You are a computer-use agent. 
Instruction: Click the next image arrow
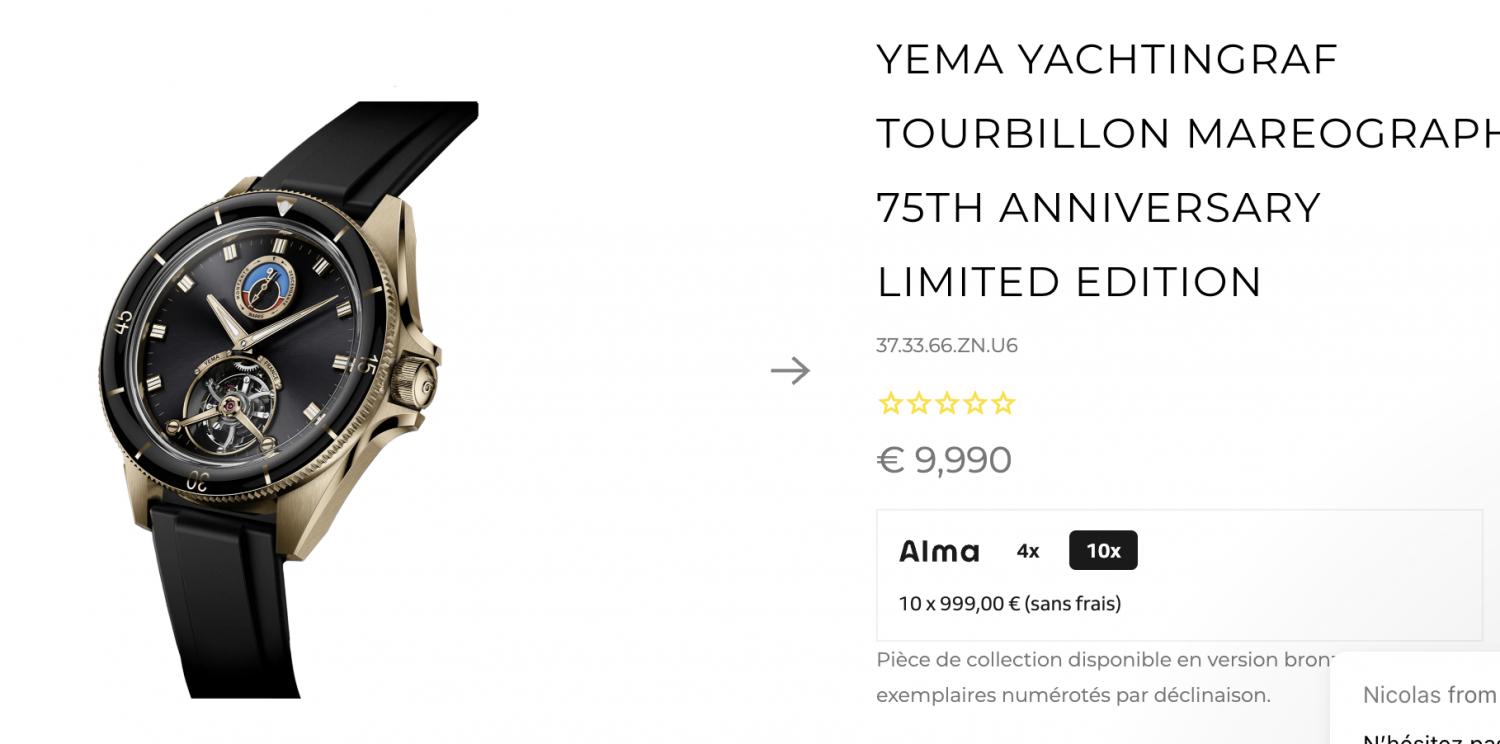click(790, 371)
